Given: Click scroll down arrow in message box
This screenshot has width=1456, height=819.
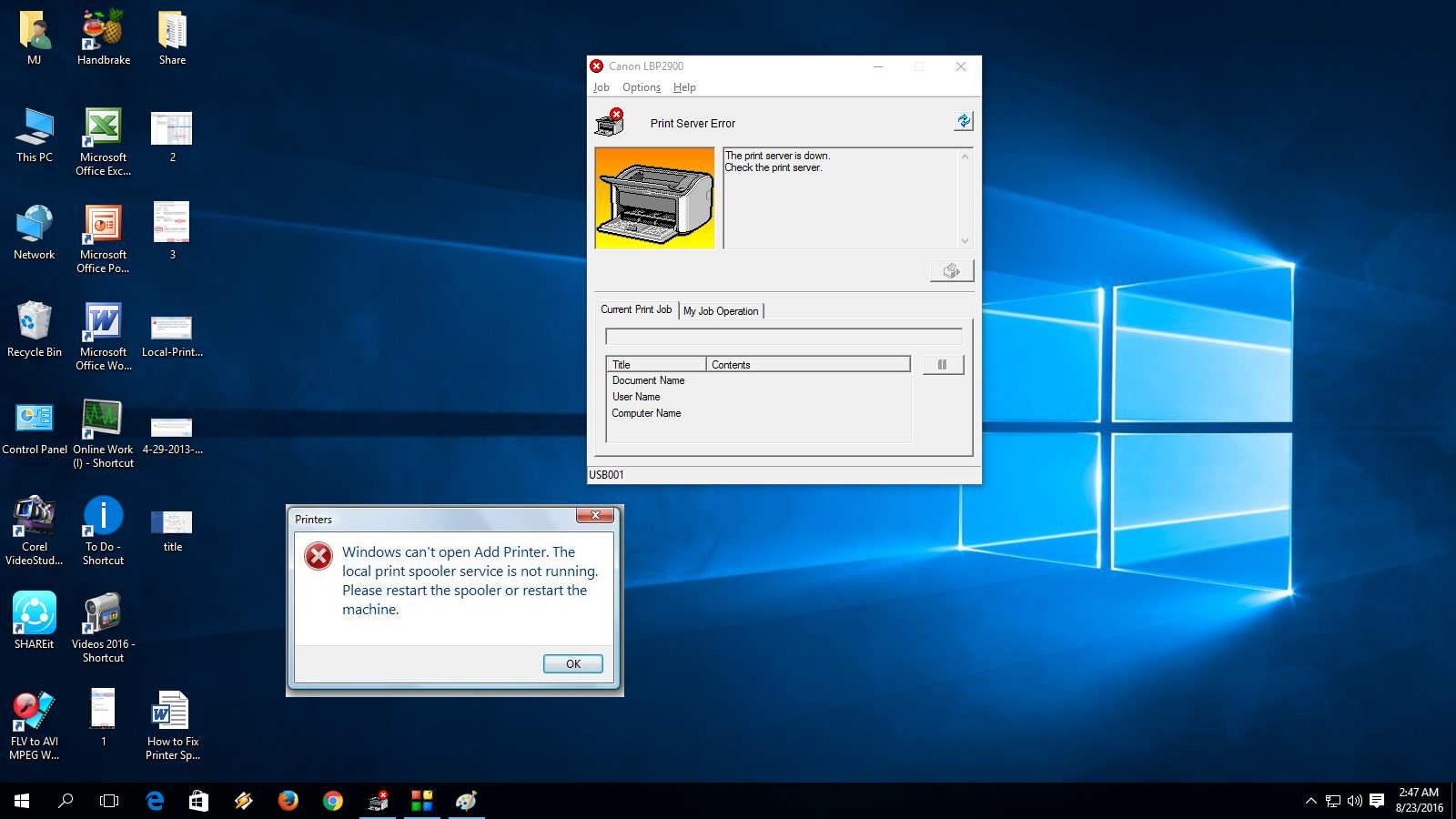Looking at the screenshot, I should click(x=966, y=241).
